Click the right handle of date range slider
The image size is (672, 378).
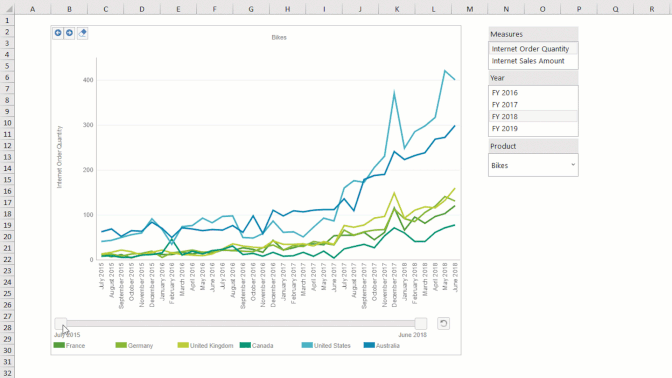point(421,324)
